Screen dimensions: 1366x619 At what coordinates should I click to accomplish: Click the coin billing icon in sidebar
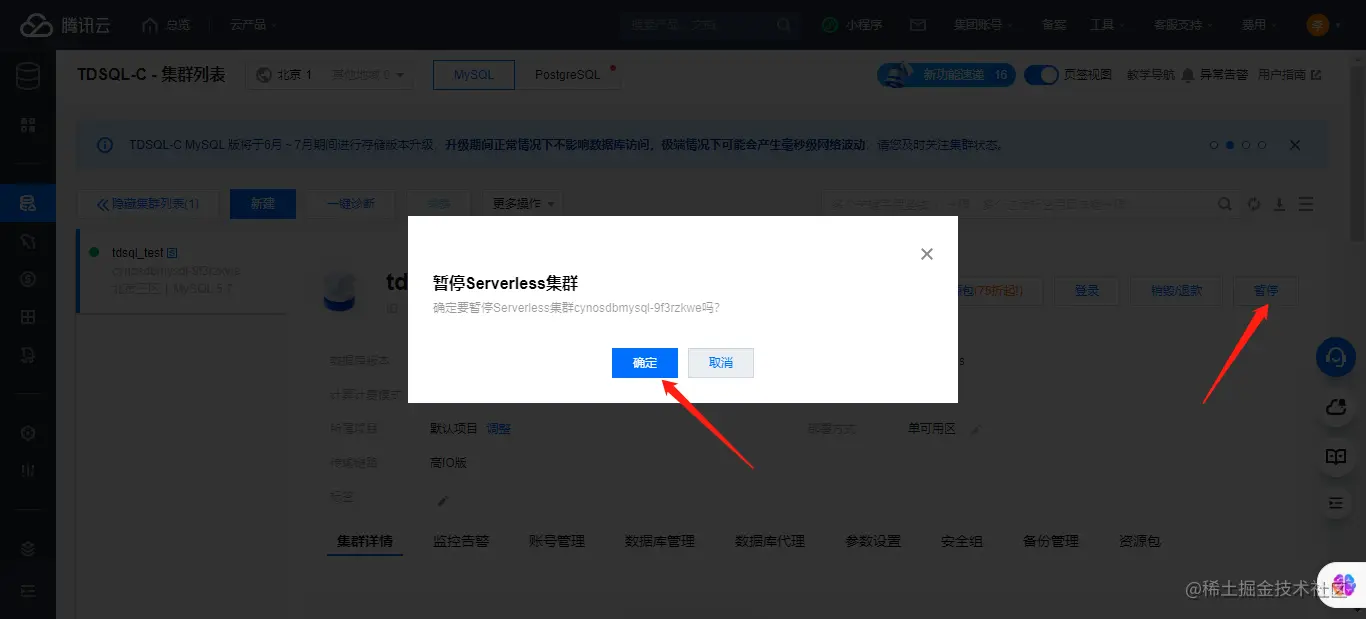pyautogui.click(x=28, y=279)
